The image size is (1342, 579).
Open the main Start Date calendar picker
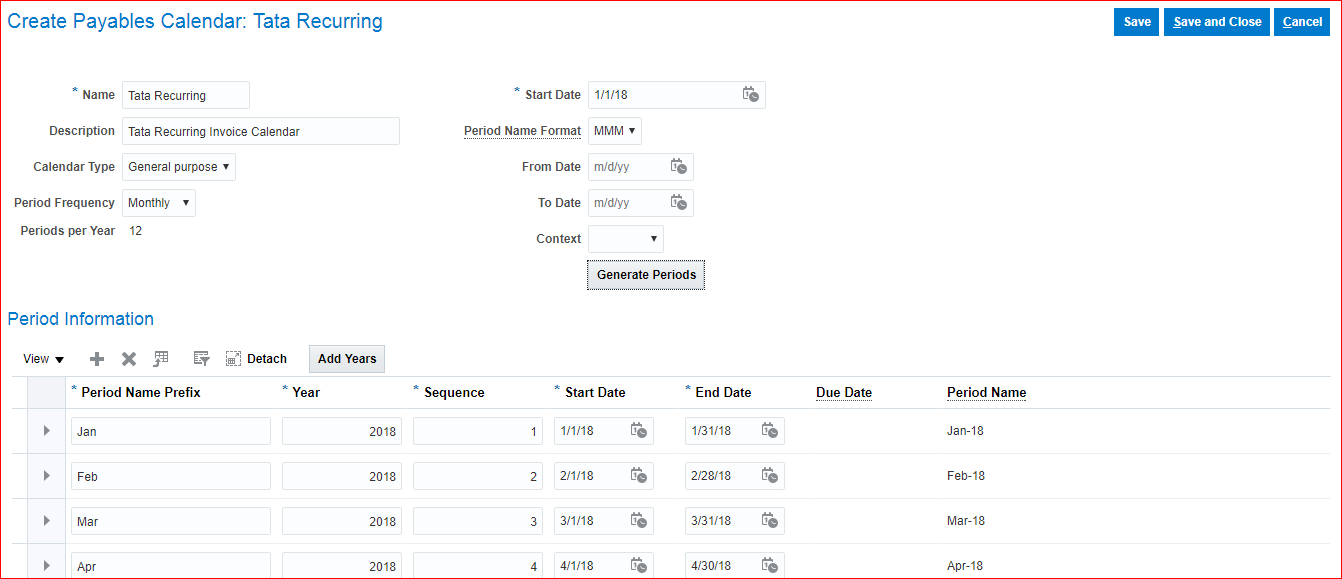click(751, 95)
